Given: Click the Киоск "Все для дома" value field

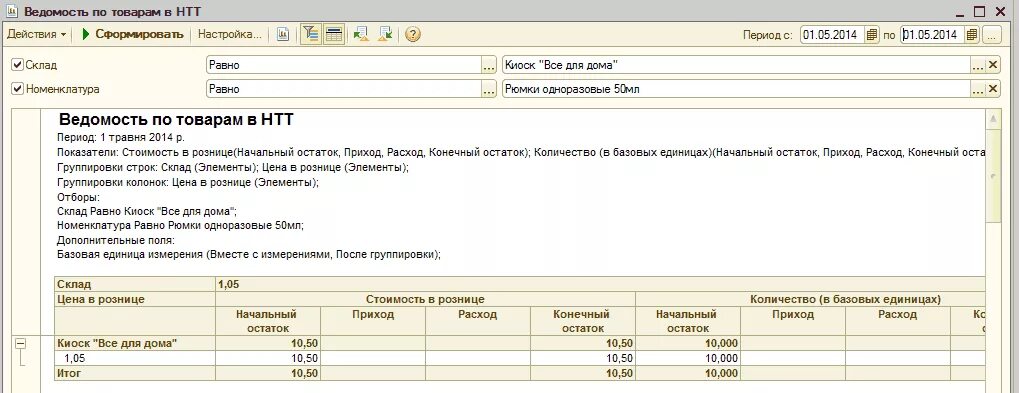Looking at the screenshot, I should click(x=737, y=65).
